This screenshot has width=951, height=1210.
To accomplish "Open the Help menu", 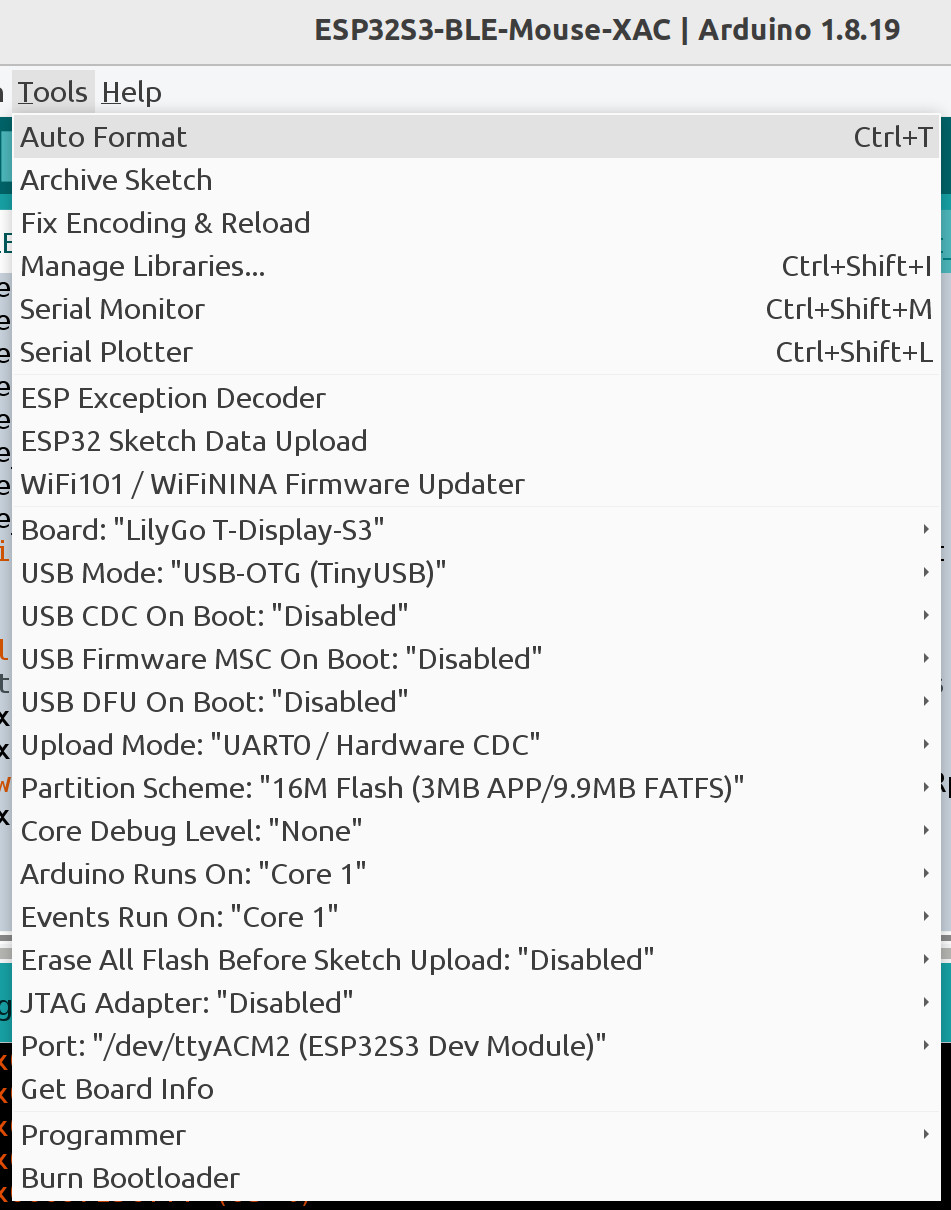I will coord(131,92).
